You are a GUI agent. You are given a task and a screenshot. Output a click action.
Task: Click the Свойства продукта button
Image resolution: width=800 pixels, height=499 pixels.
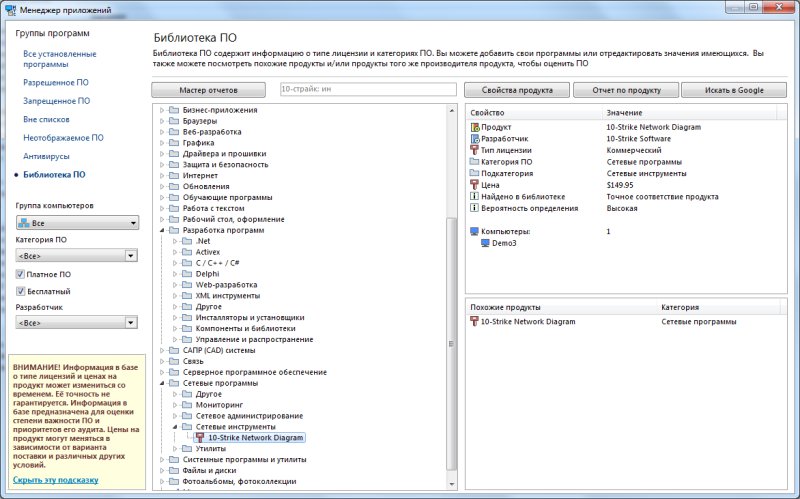517,90
